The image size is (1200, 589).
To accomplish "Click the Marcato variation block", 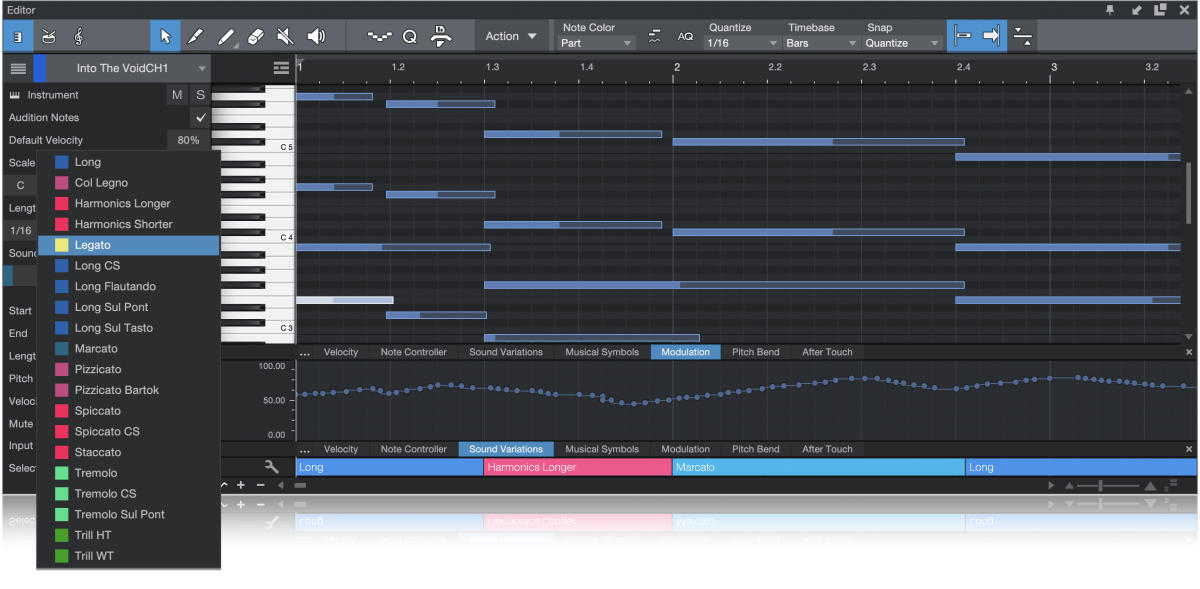I will pyautogui.click(x=818, y=467).
